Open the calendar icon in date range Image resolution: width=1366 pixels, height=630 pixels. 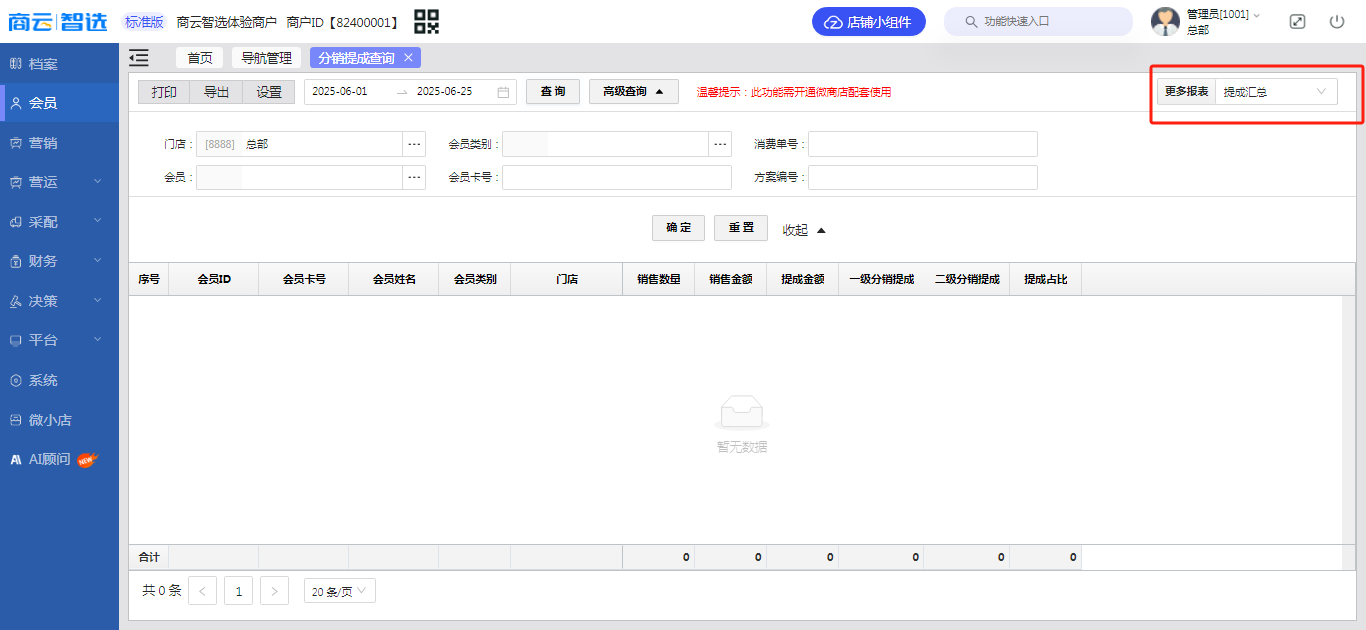click(x=503, y=92)
